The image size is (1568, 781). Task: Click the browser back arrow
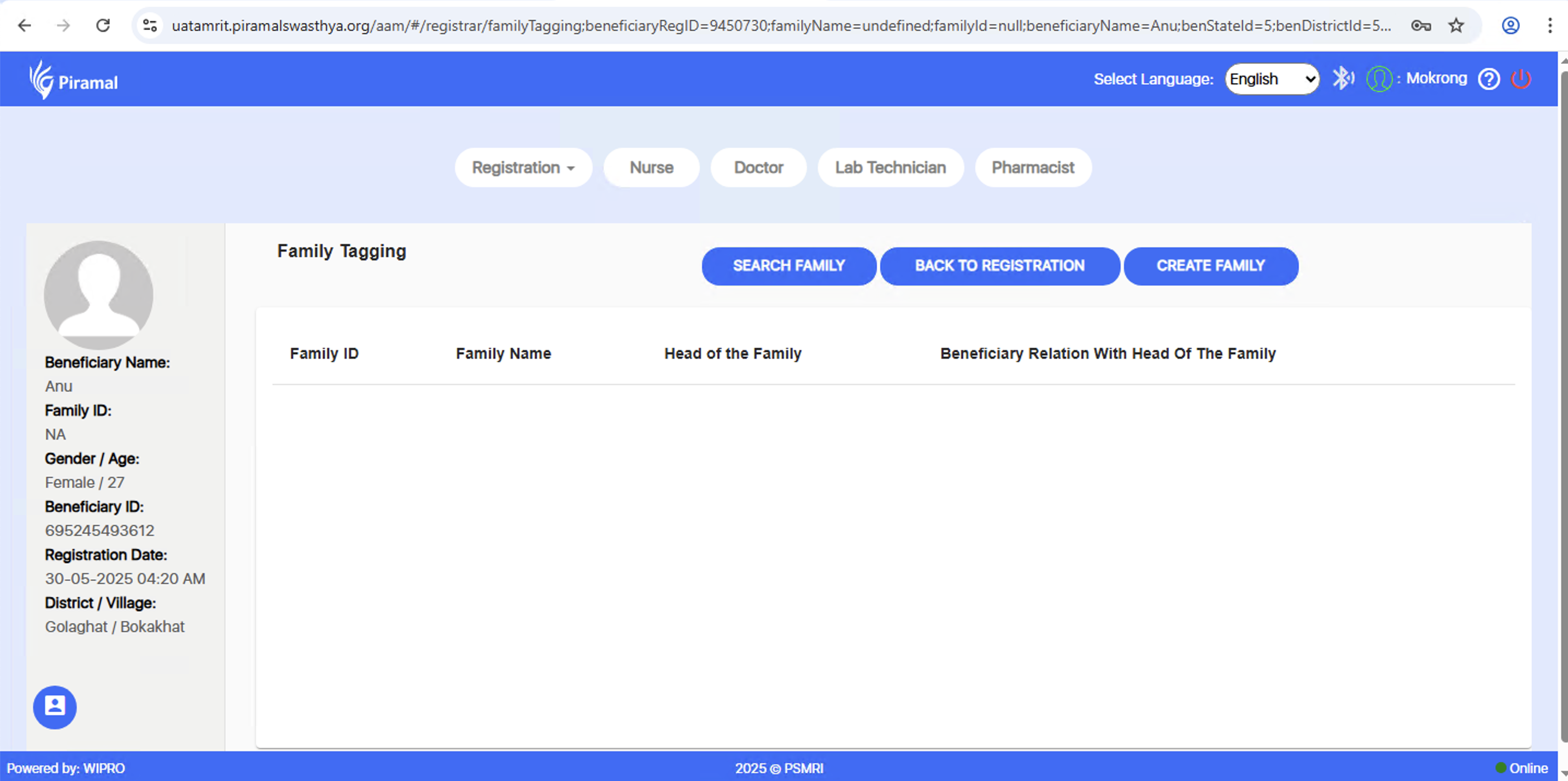(x=25, y=26)
